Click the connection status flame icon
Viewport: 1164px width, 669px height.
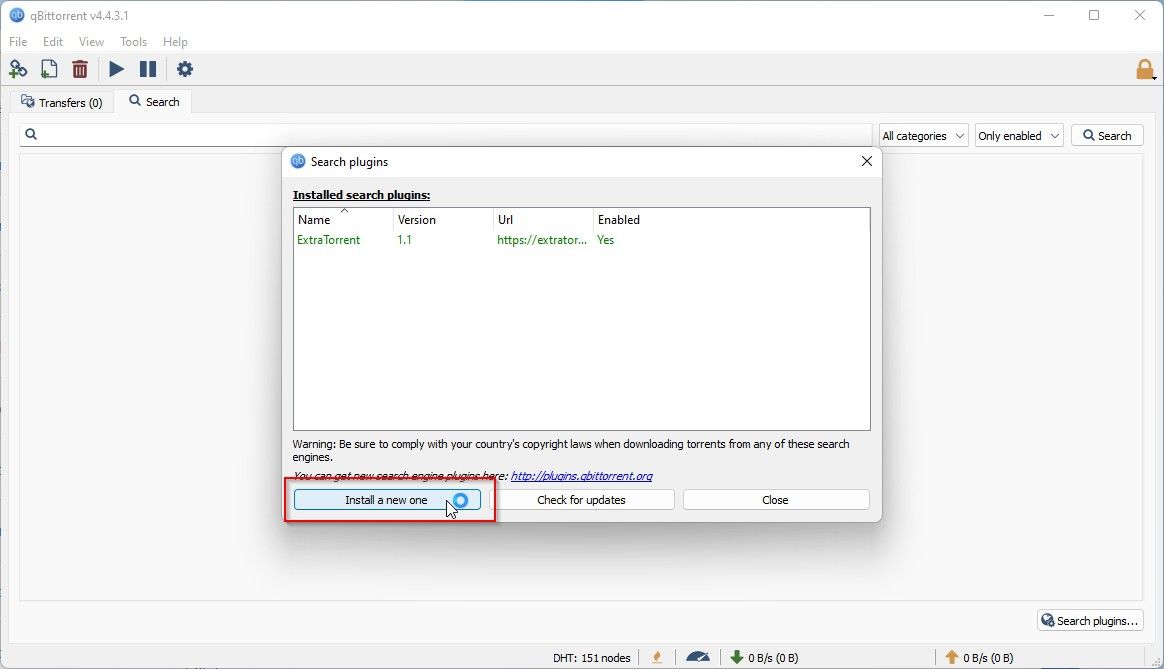[x=657, y=657]
